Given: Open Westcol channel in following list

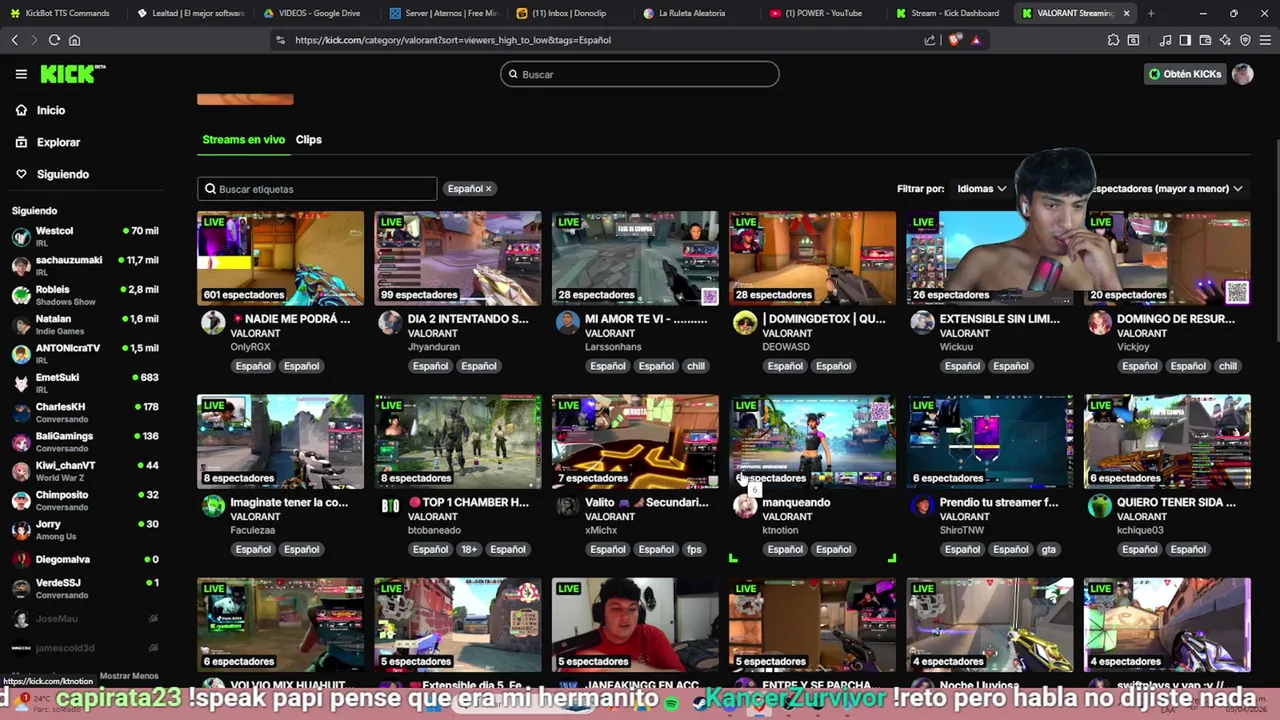Looking at the screenshot, I should pos(85,236).
